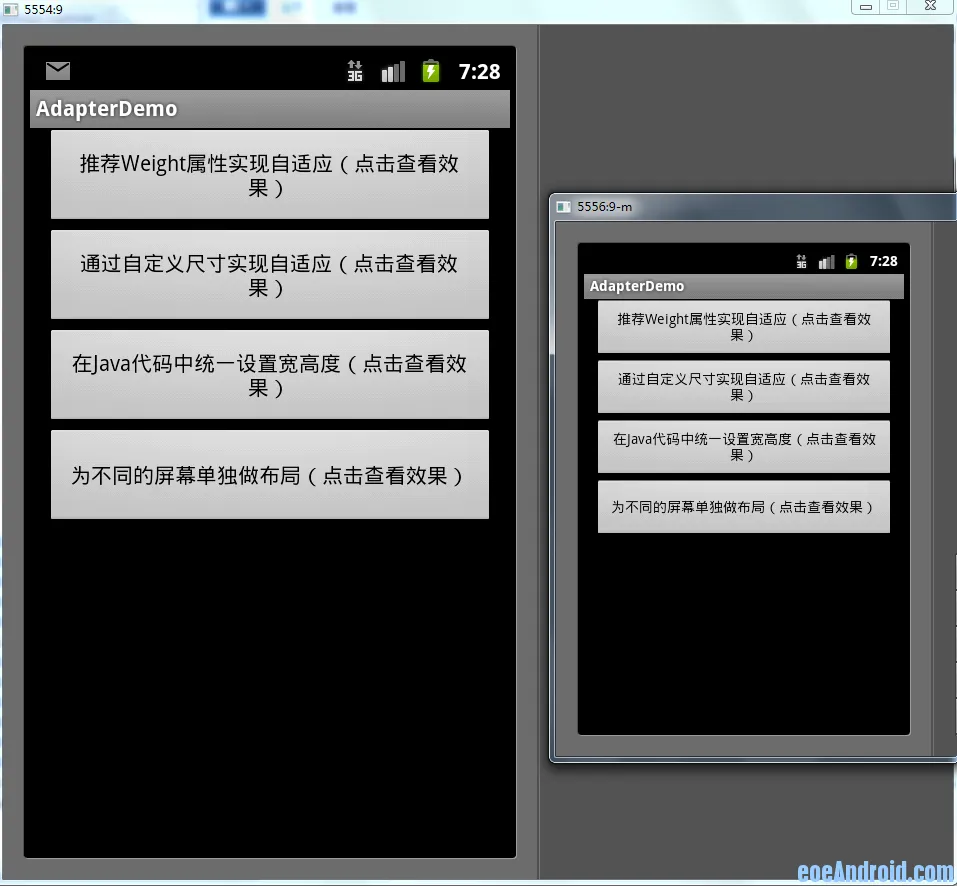Tap the 通过自定义尺寸实现自适应 button in 5554 emulator

click(x=270, y=275)
